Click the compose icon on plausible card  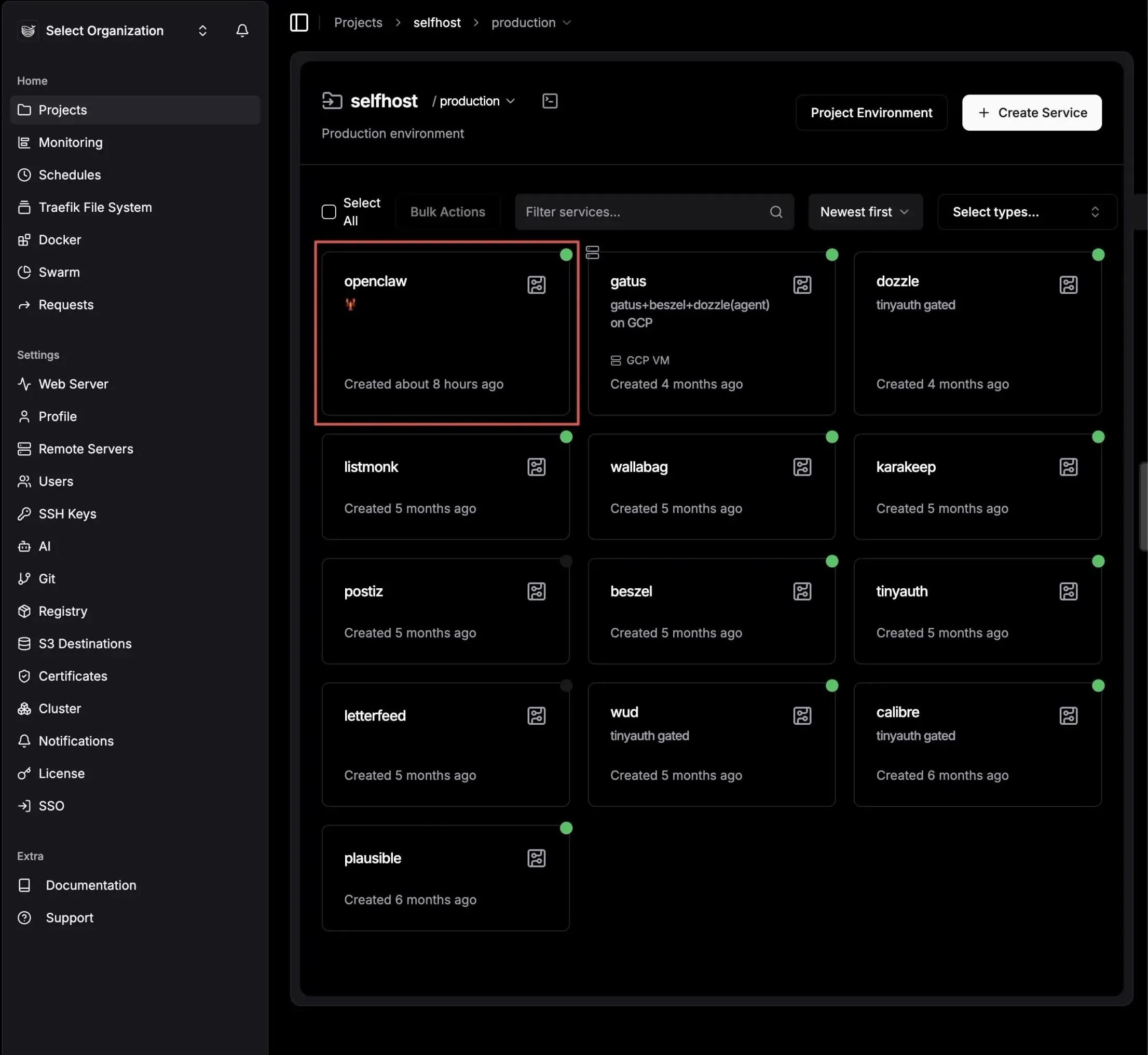(536, 858)
